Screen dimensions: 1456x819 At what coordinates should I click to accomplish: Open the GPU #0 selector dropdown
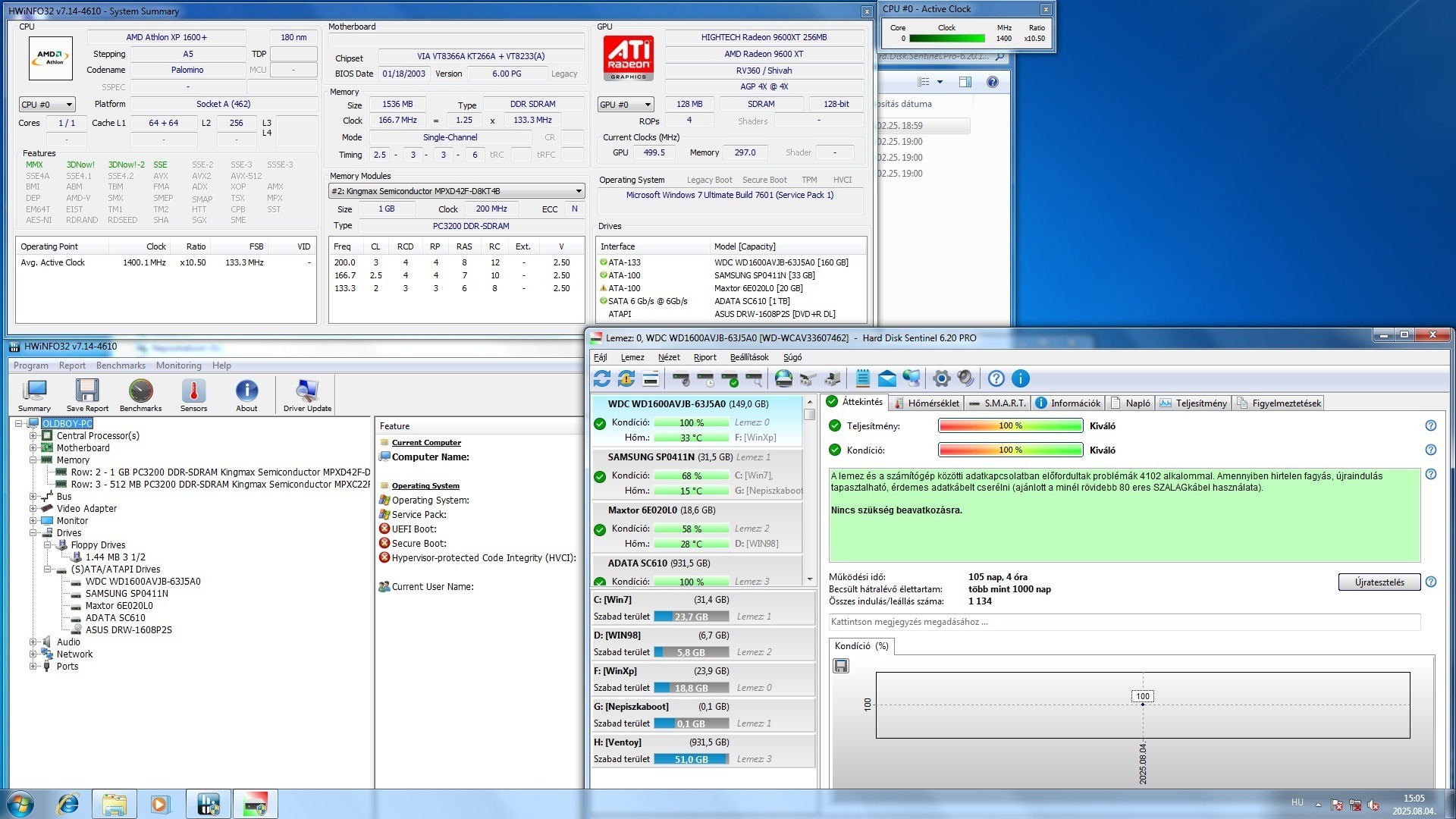626,105
